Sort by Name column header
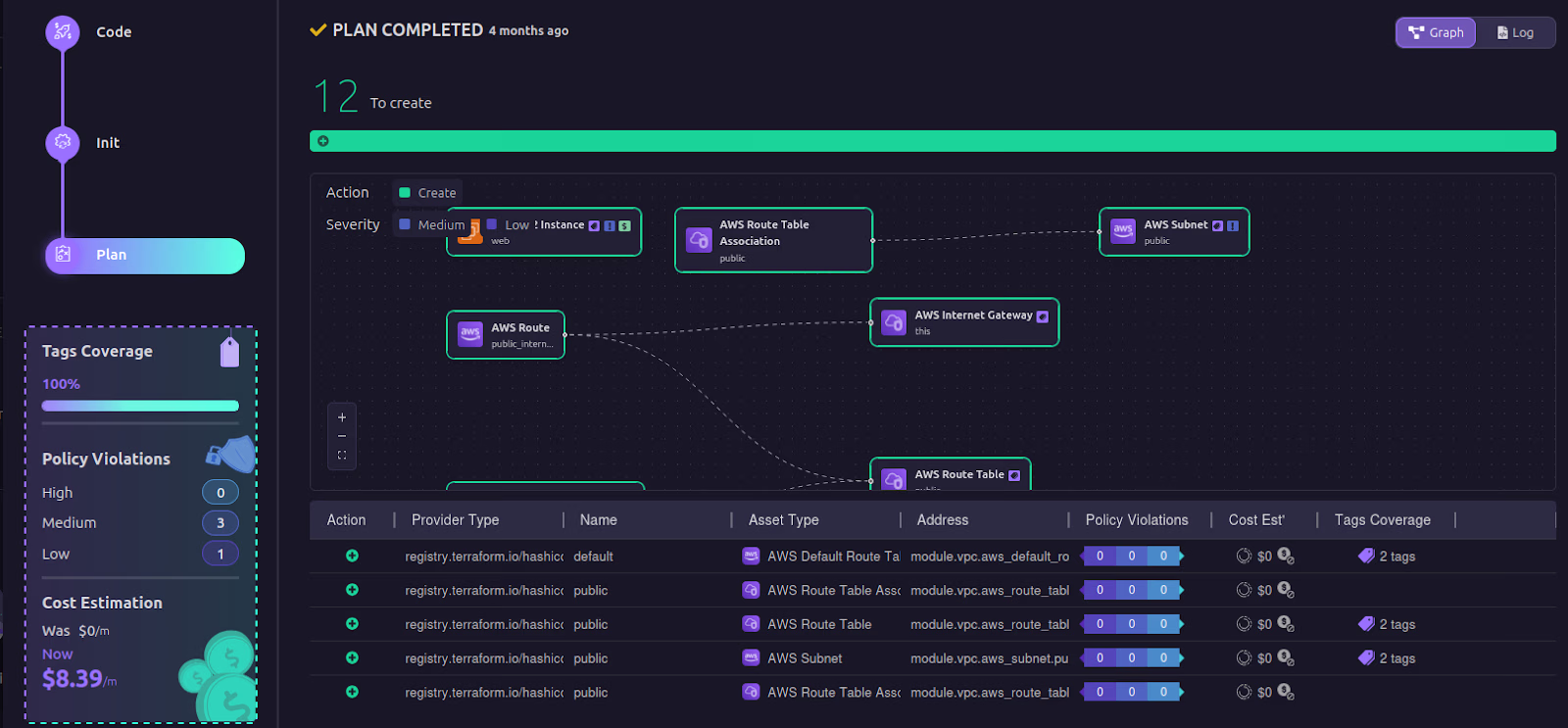Image resolution: width=1568 pixels, height=728 pixels. coord(598,520)
